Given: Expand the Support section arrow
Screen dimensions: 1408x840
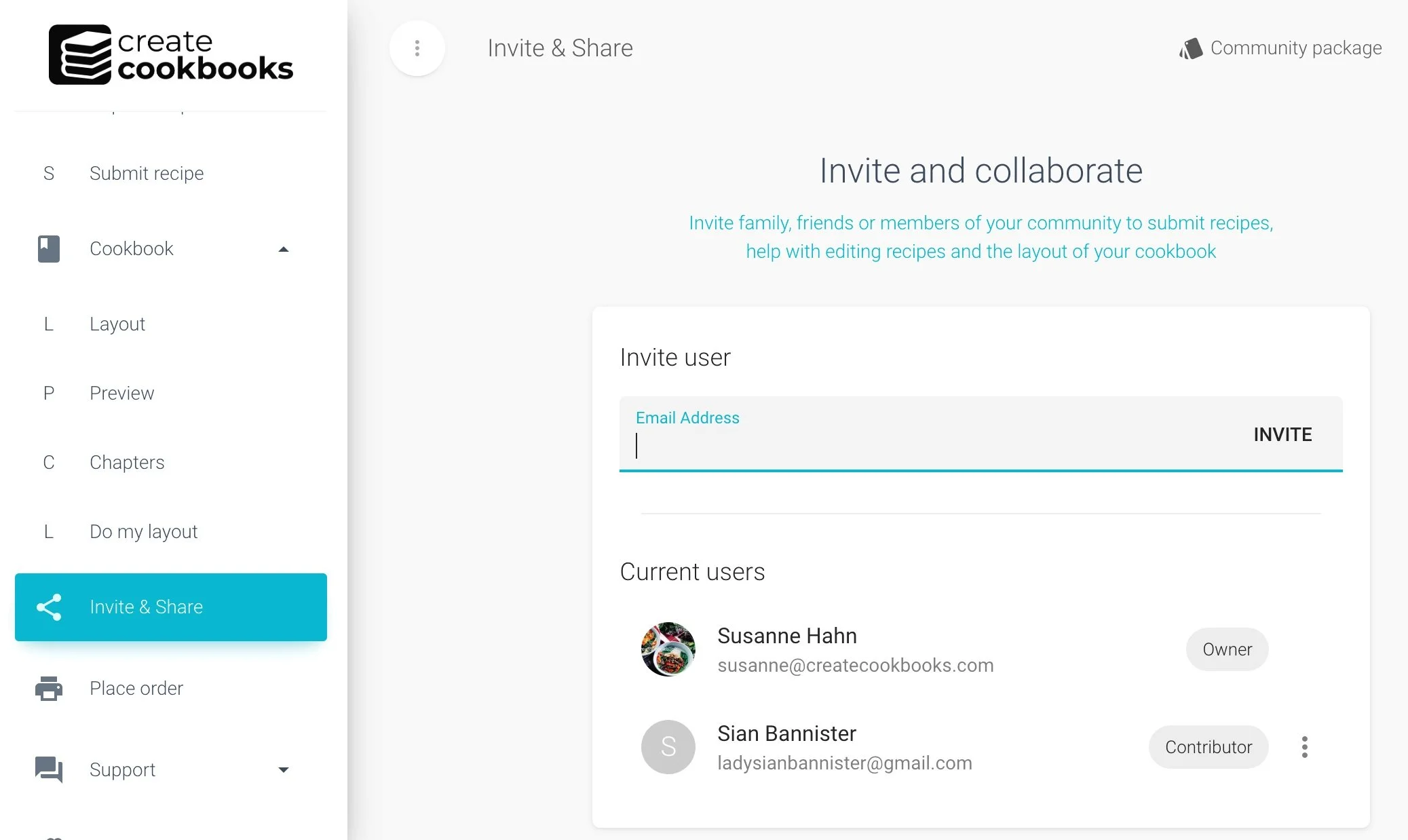Looking at the screenshot, I should point(284,770).
